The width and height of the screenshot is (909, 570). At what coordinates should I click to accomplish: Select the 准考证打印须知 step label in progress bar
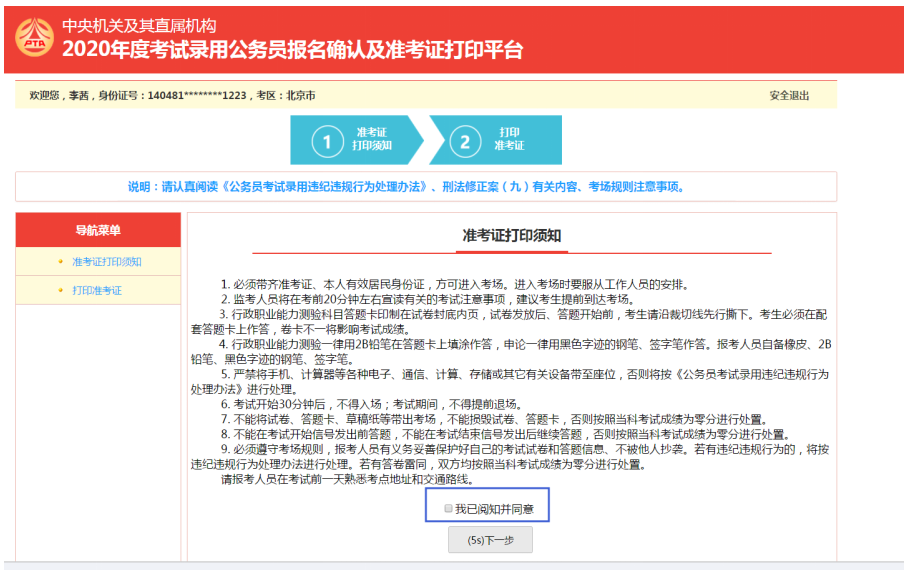371,139
